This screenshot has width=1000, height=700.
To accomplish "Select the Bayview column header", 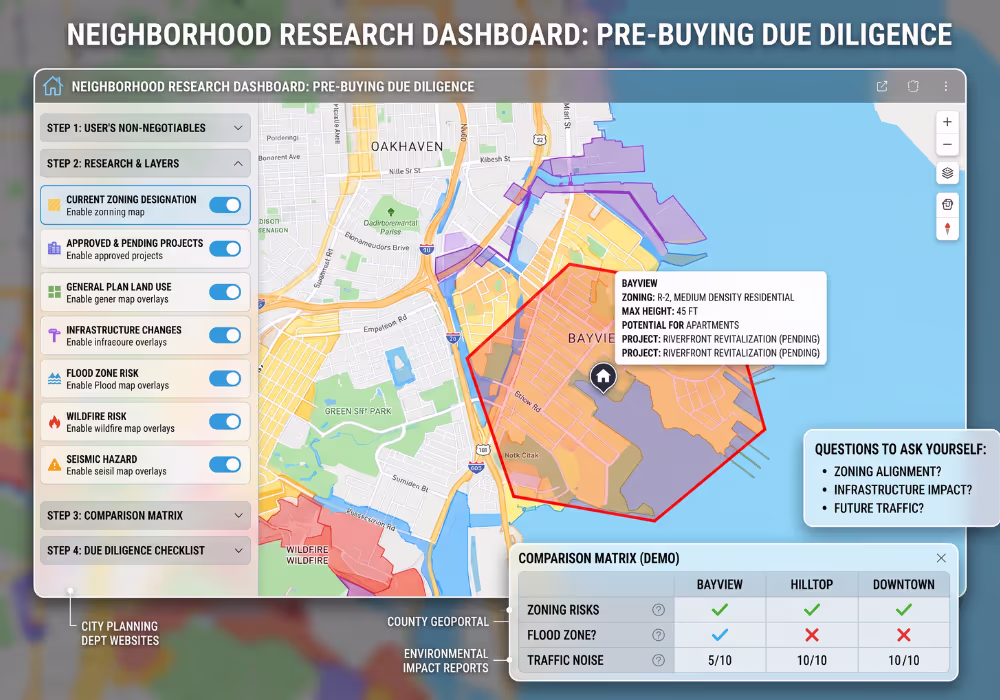I will [x=719, y=585].
